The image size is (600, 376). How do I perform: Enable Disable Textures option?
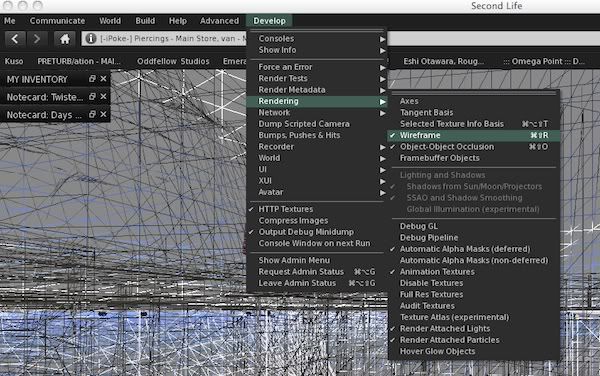point(474,283)
